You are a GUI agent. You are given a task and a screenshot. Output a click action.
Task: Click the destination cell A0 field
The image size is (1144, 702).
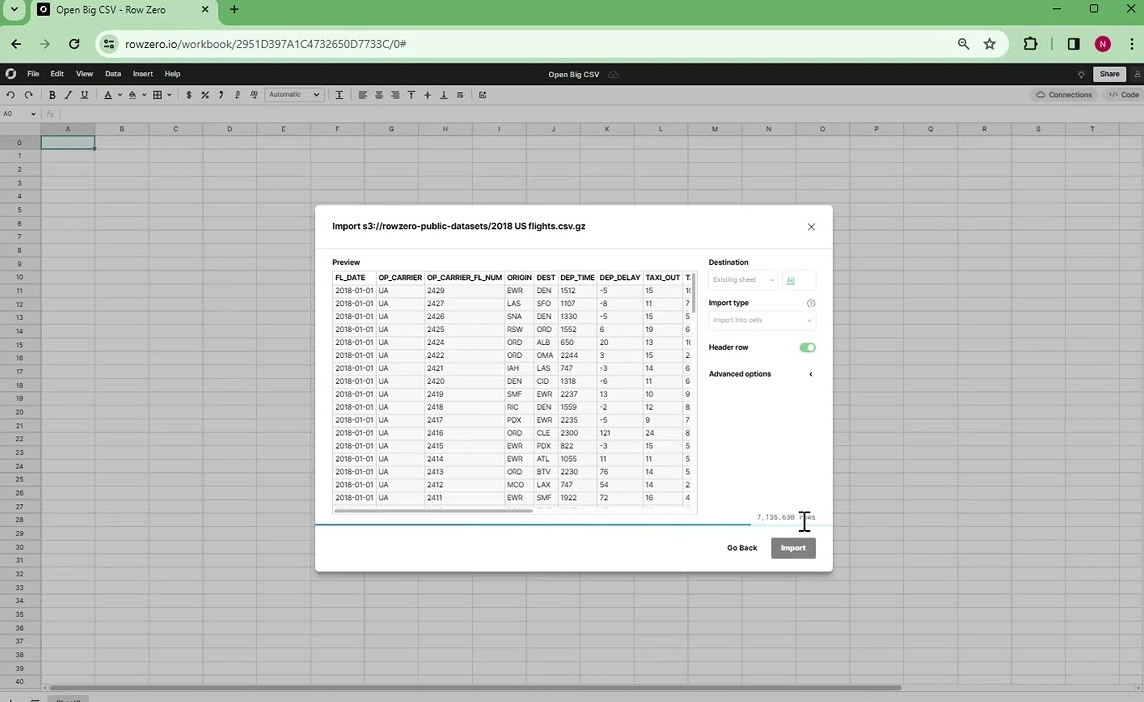pyautogui.click(x=799, y=280)
